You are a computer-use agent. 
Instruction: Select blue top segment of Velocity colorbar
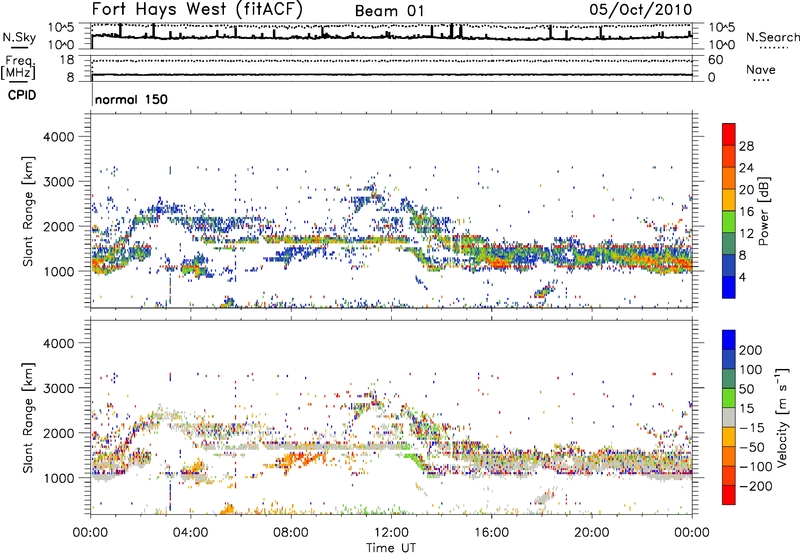[x=729, y=340]
